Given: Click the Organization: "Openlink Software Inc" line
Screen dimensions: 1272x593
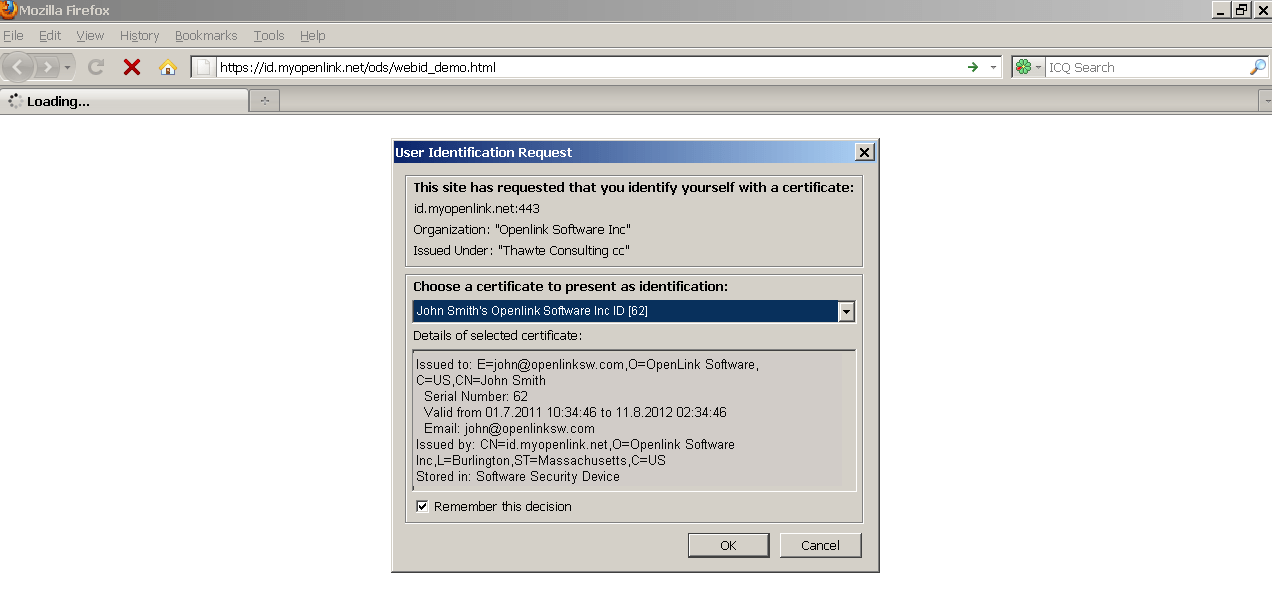Looking at the screenshot, I should pyautogui.click(x=522, y=230).
